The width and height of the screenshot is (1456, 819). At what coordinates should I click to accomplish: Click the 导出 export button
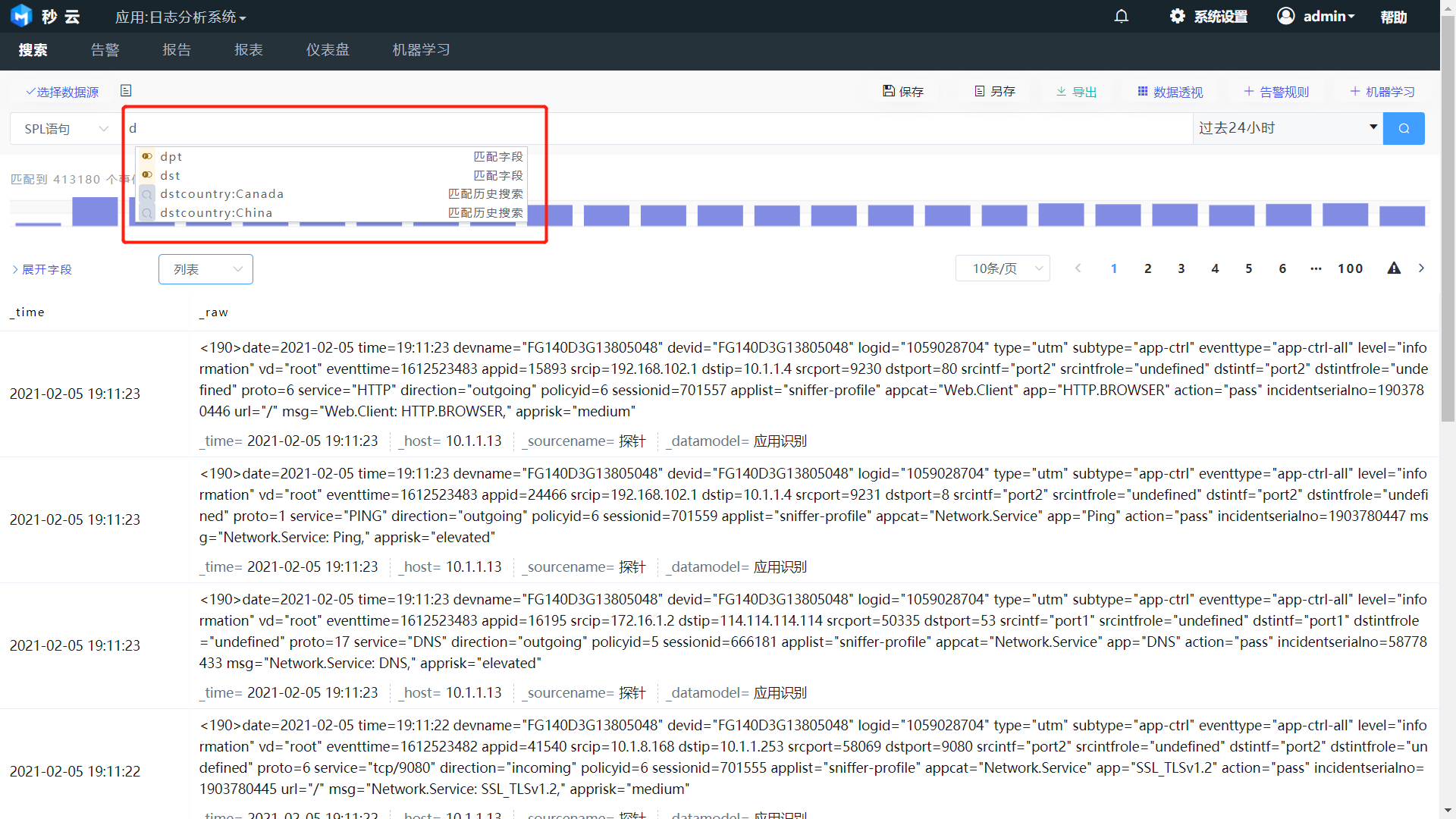click(1076, 91)
